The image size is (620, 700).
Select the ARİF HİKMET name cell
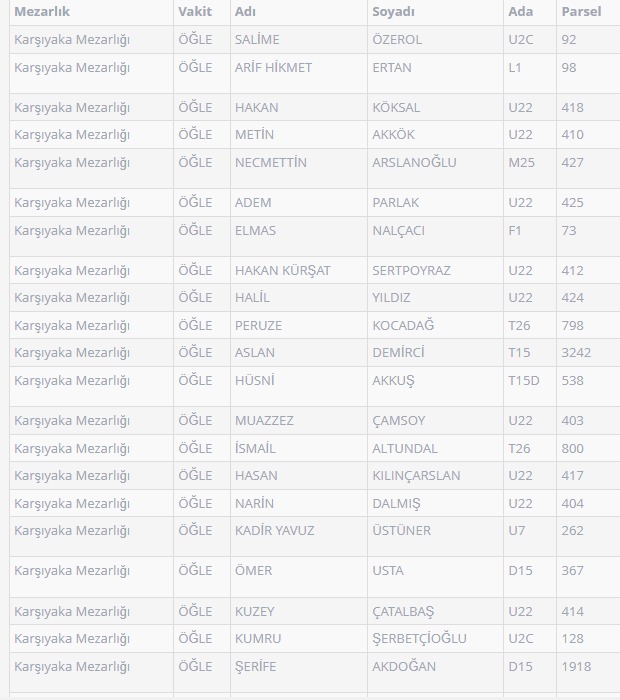point(273,68)
